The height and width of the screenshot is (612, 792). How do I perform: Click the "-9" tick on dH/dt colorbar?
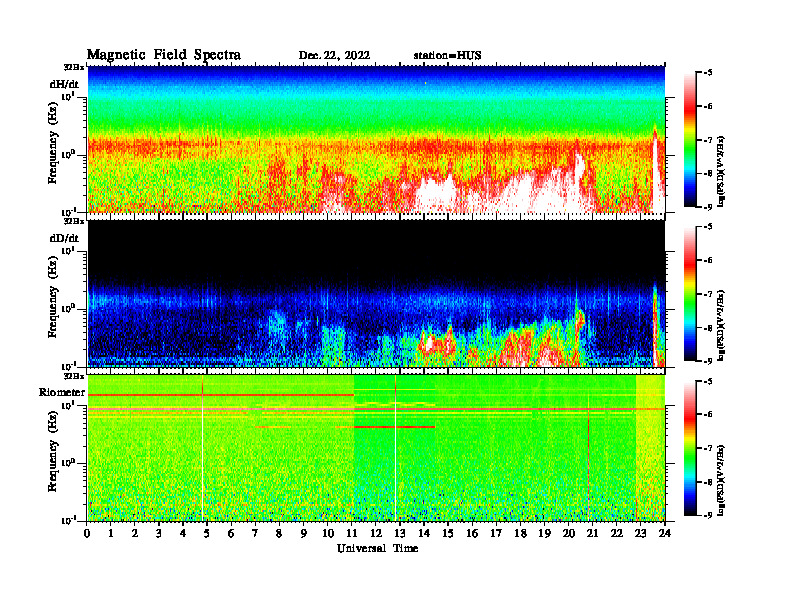tap(707, 207)
